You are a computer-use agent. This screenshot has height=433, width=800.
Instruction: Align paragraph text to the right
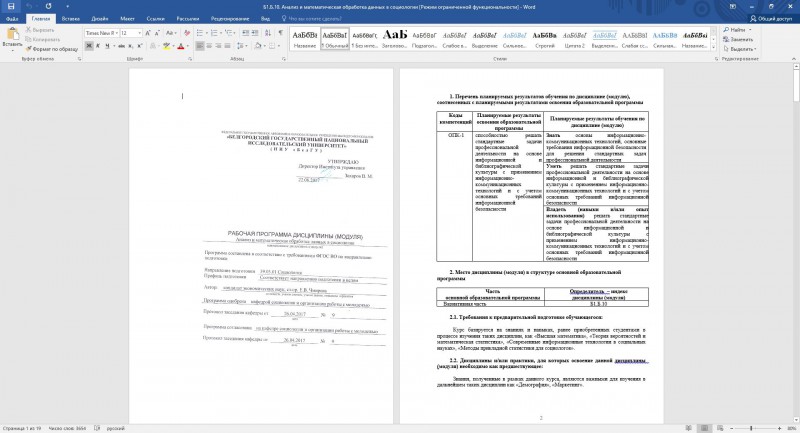[x=218, y=46]
